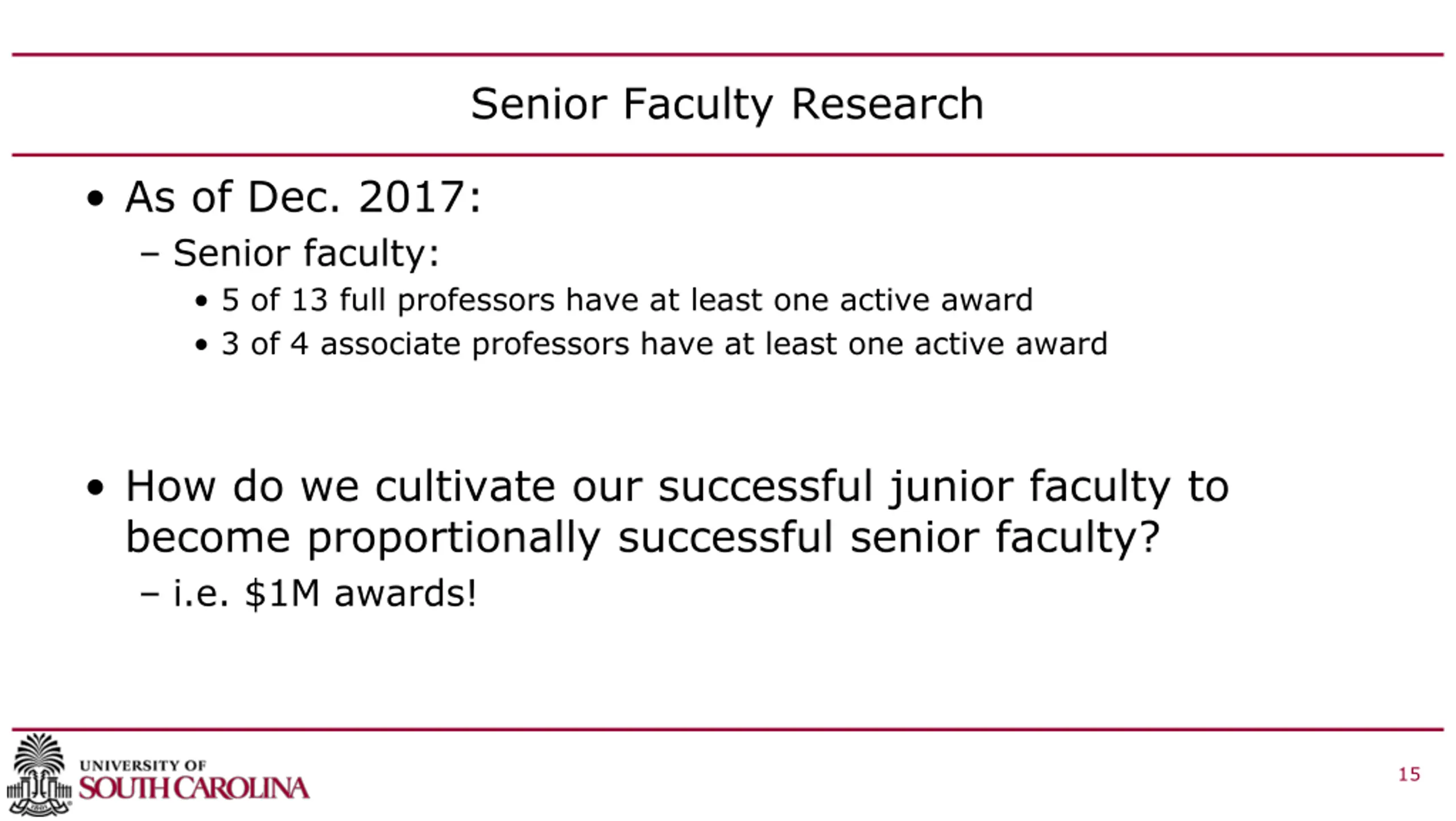Viewport: 1456px width, 821px height.
Task: Click the crimson line above the title
Action: (728, 55)
